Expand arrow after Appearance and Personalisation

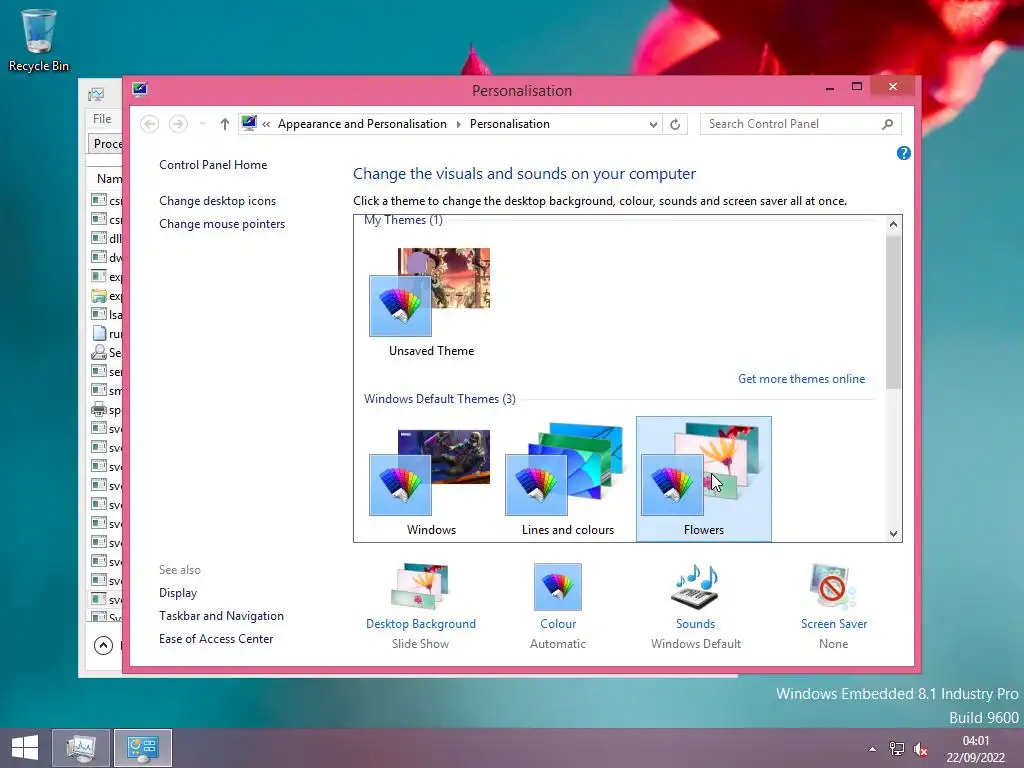(x=458, y=124)
